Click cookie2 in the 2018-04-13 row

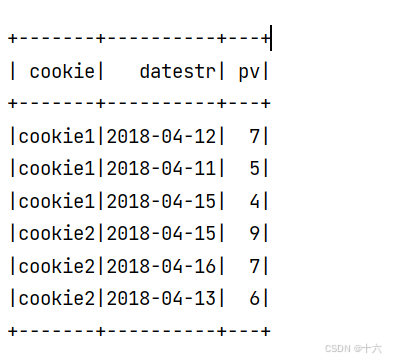57,298
